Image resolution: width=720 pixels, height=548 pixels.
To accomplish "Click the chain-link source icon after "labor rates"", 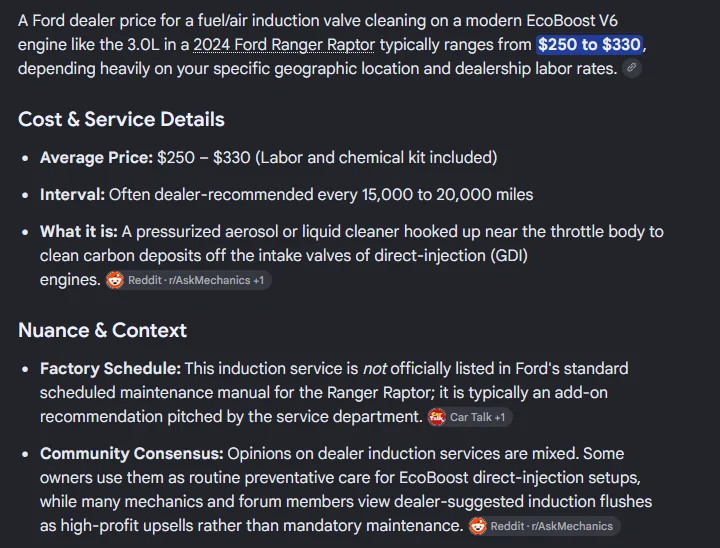I will click(631, 68).
